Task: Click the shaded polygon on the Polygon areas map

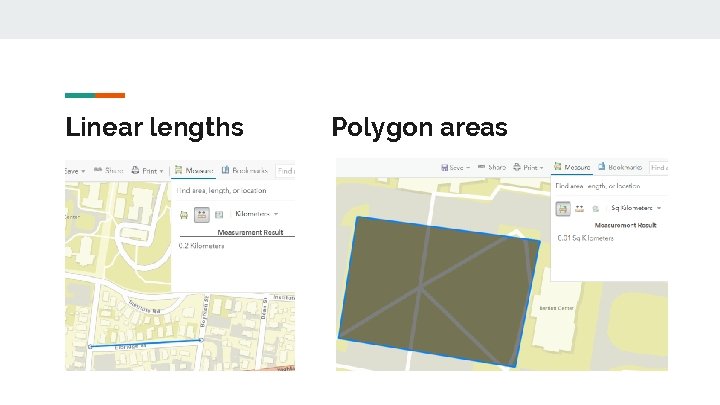Action: (x=439, y=292)
